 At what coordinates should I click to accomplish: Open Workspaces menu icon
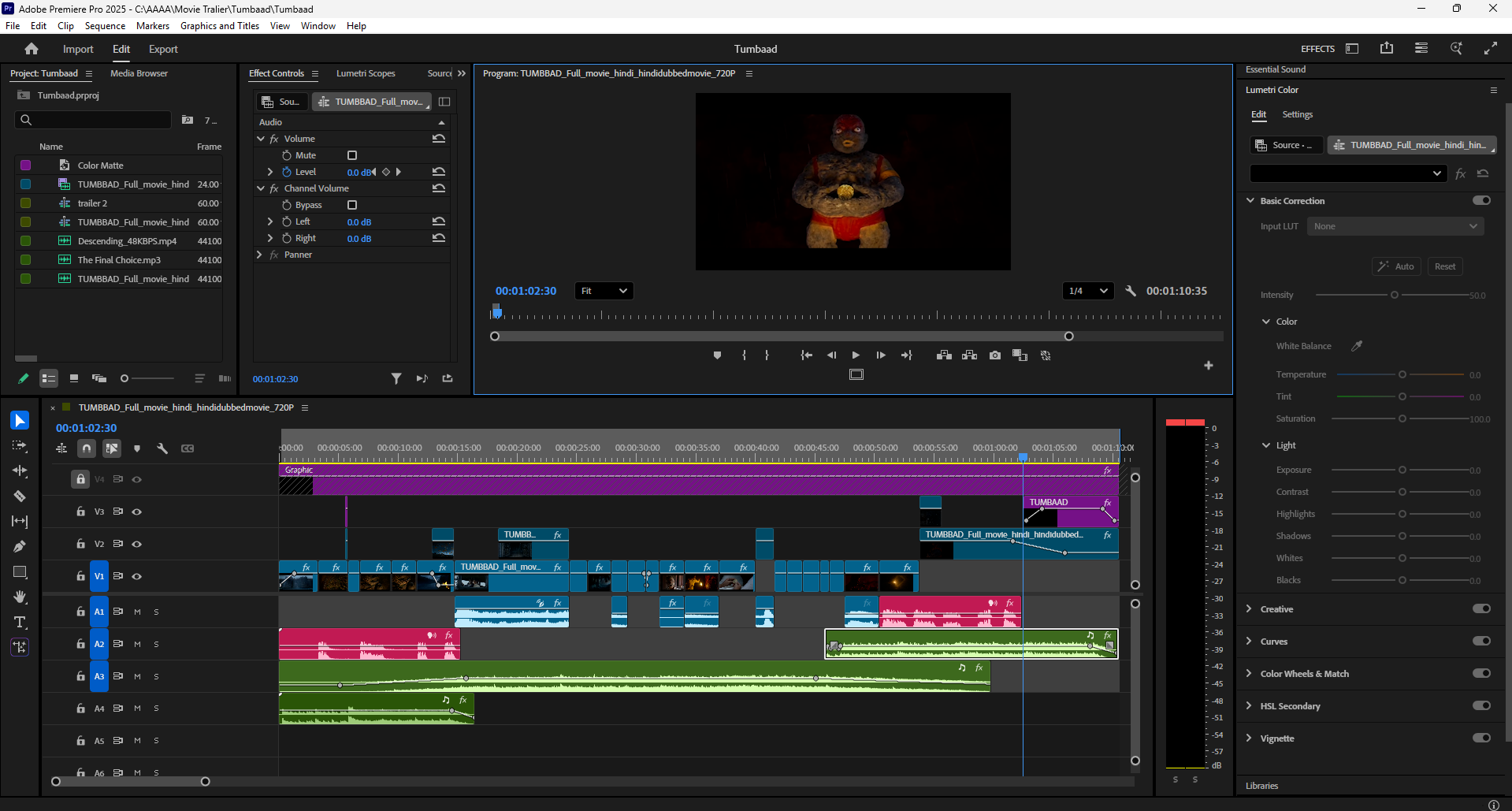point(1421,49)
